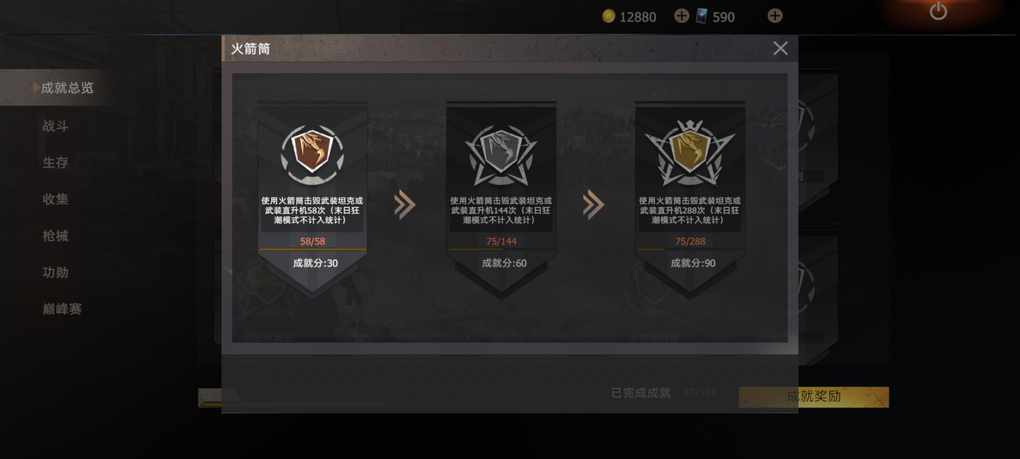Viewport: 1020px width, 459px height.
Task: Click the gold coin currency icon
Action: tap(608, 17)
